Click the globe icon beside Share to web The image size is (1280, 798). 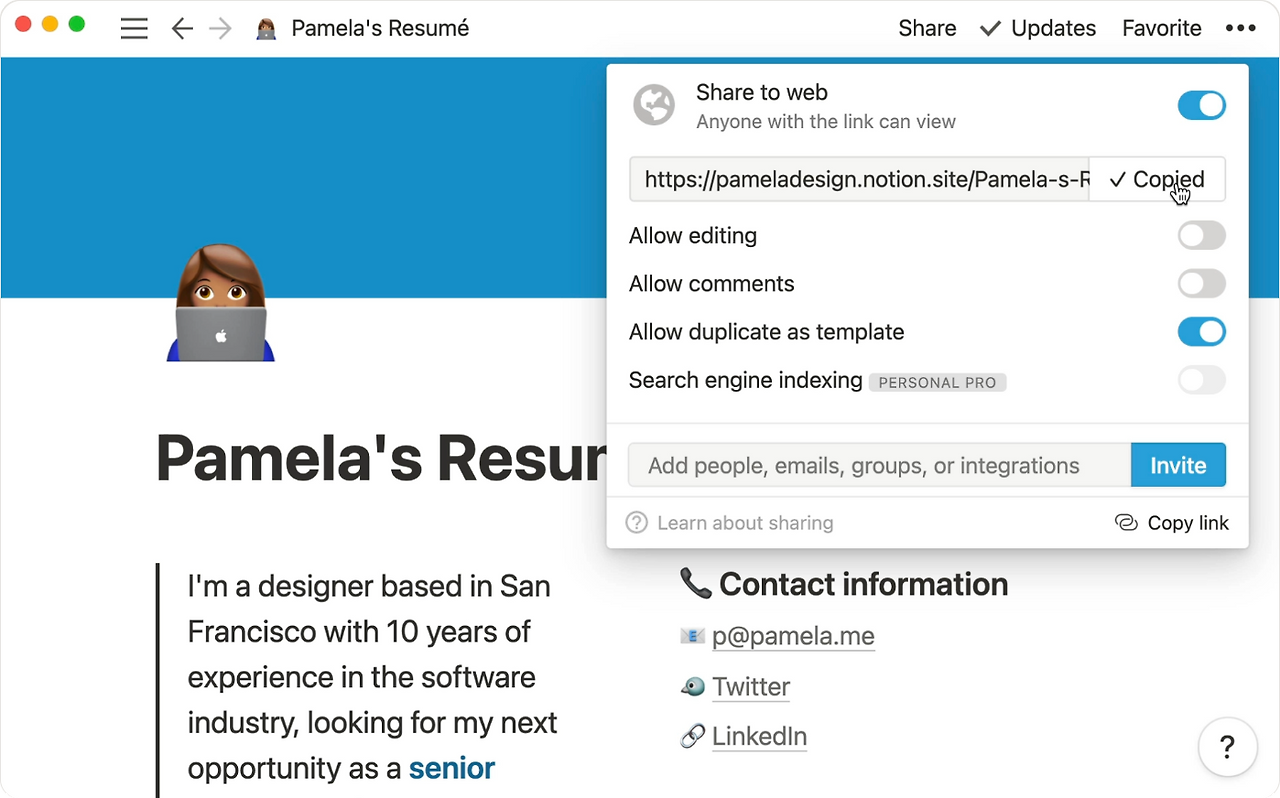[x=654, y=105]
